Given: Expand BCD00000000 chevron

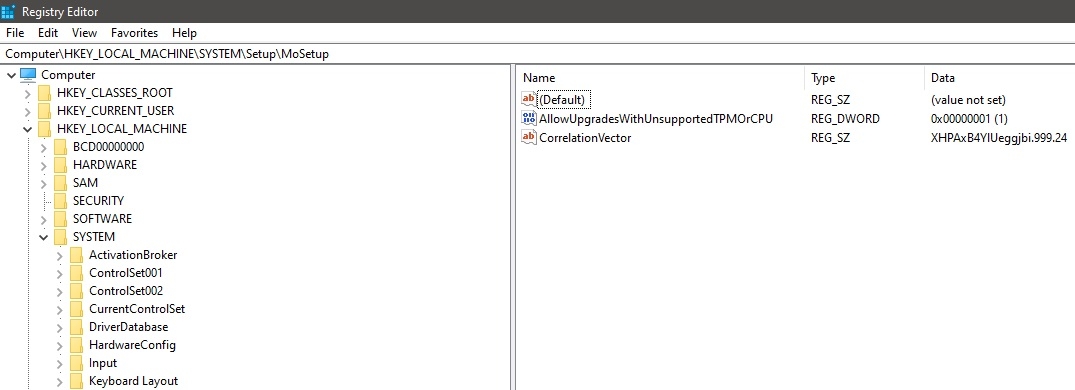Looking at the screenshot, I should tap(43, 147).
